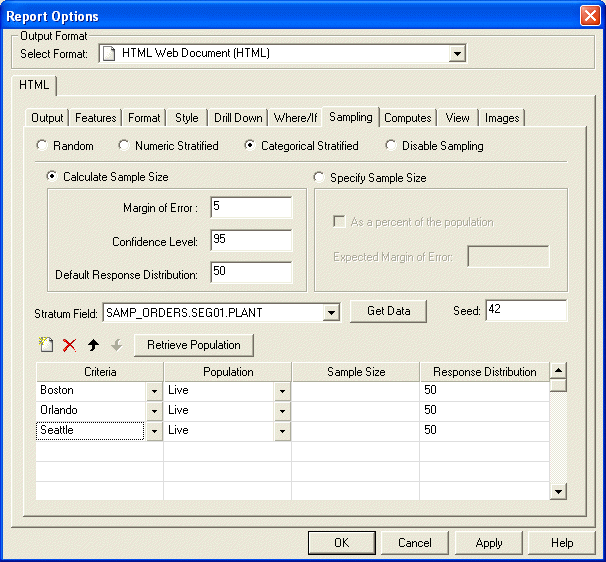Viewport: 606px width, 562px height.
Task: Open the View tab
Action: point(458,118)
